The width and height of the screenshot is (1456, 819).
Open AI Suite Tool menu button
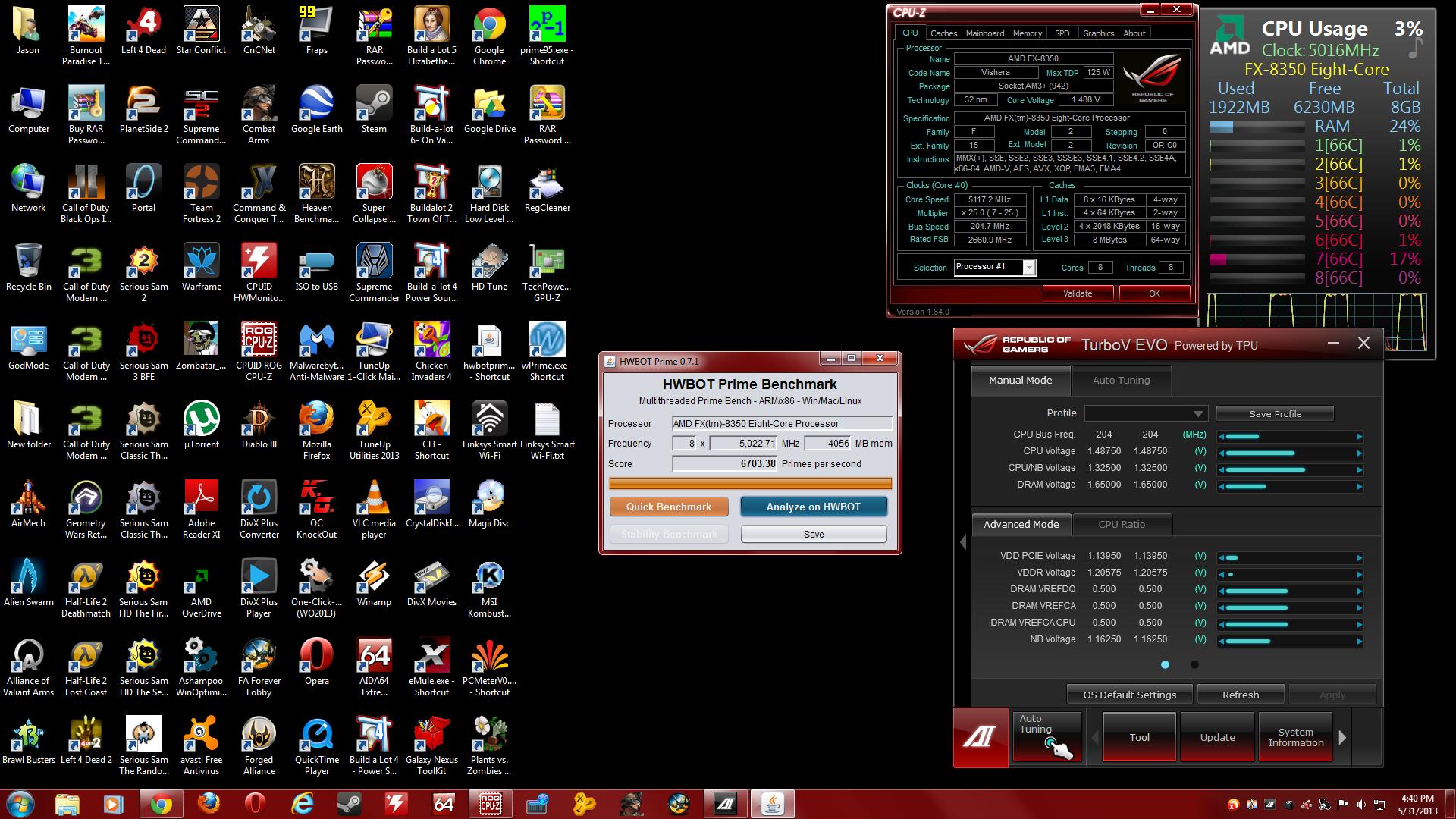click(1139, 737)
